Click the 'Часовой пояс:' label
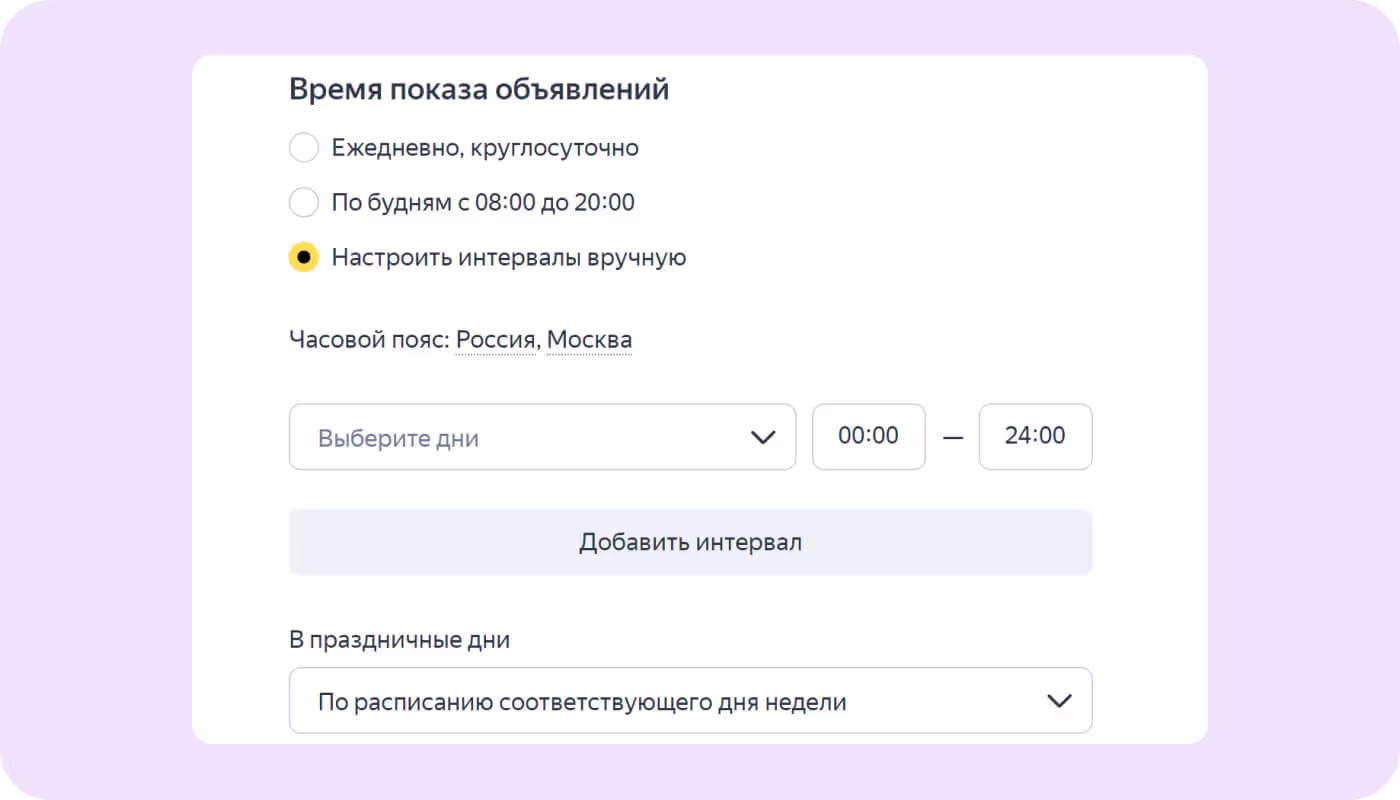This screenshot has height=800, width=1400. (369, 340)
